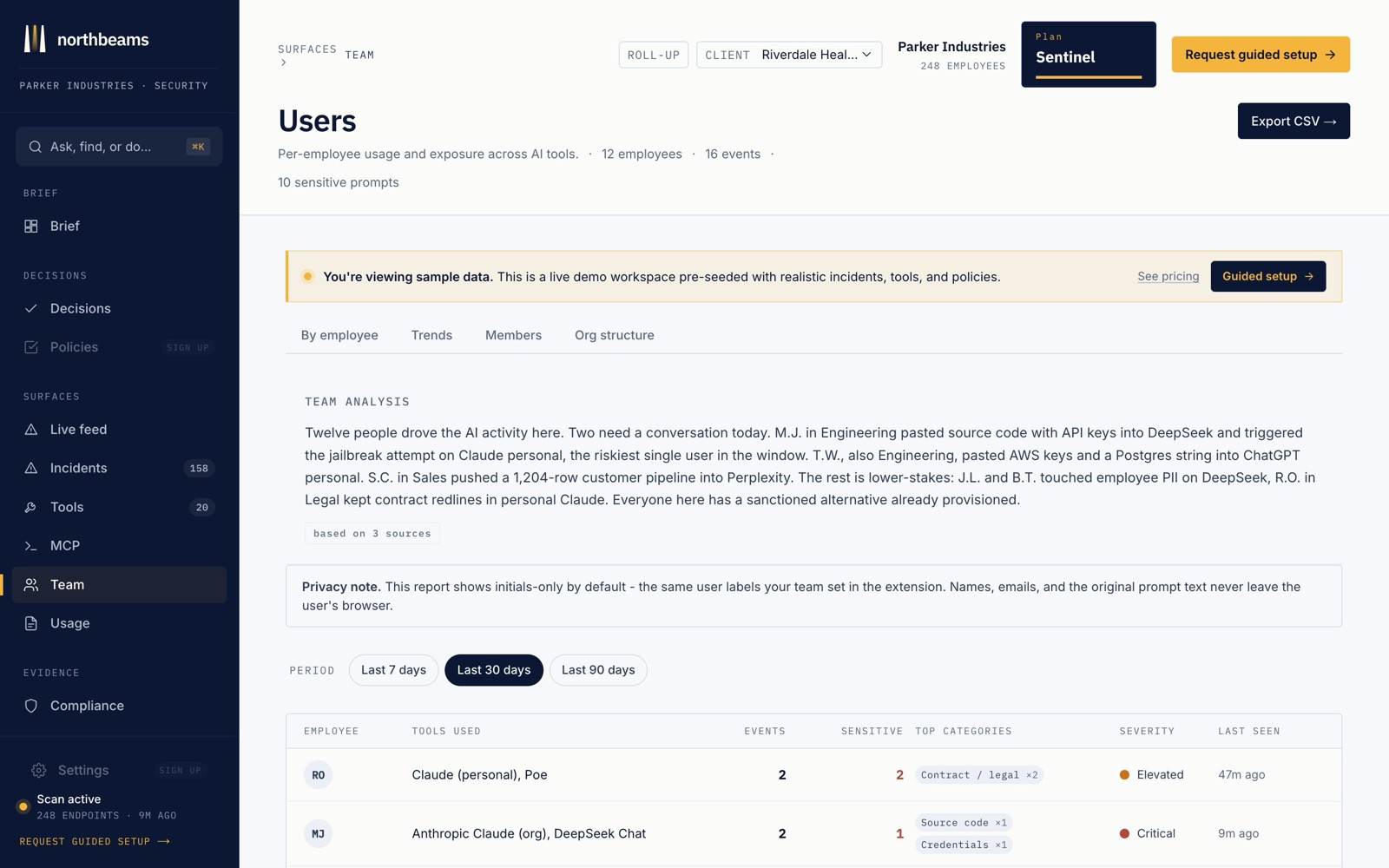Click the sidebar Request Guided Setup link
Screen dimensions: 1389x868
coord(95,841)
